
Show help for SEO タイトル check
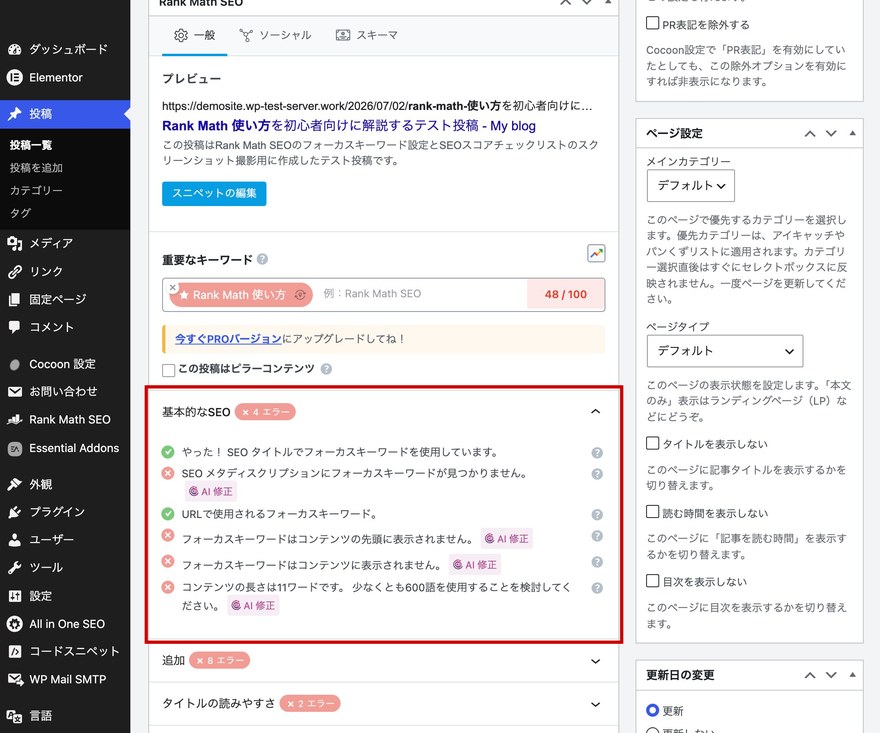pyautogui.click(x=597, y=453)
